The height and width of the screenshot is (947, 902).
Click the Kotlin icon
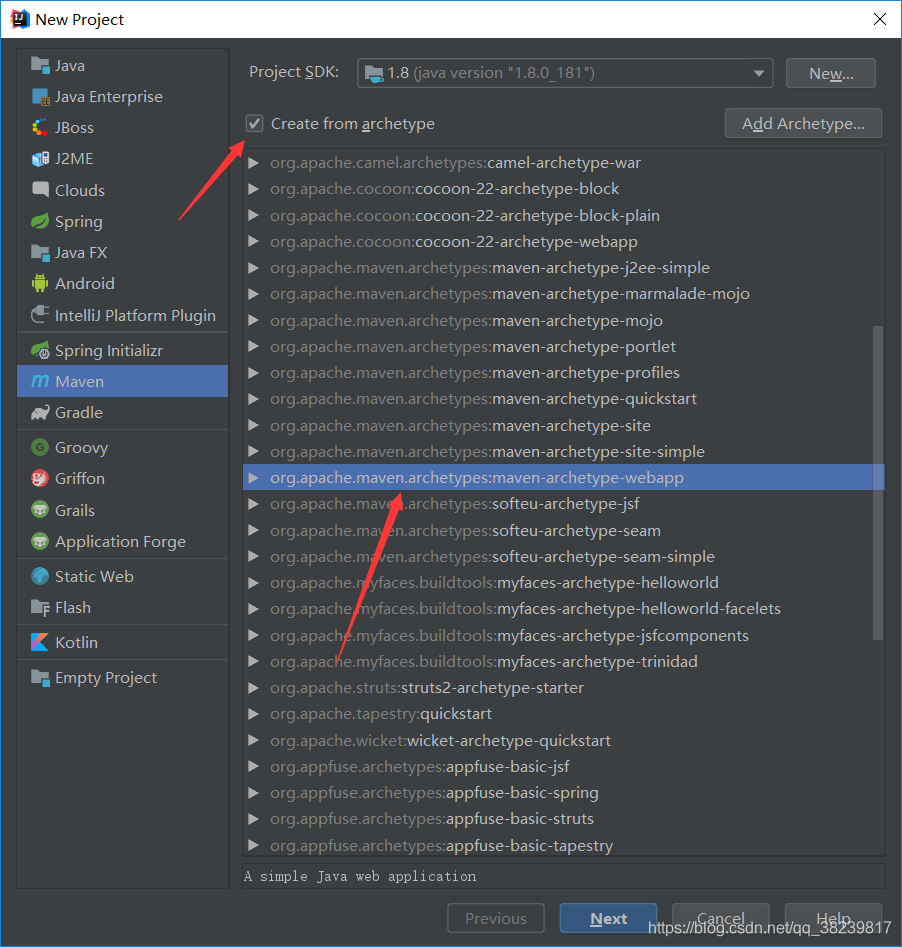(40, 642)
